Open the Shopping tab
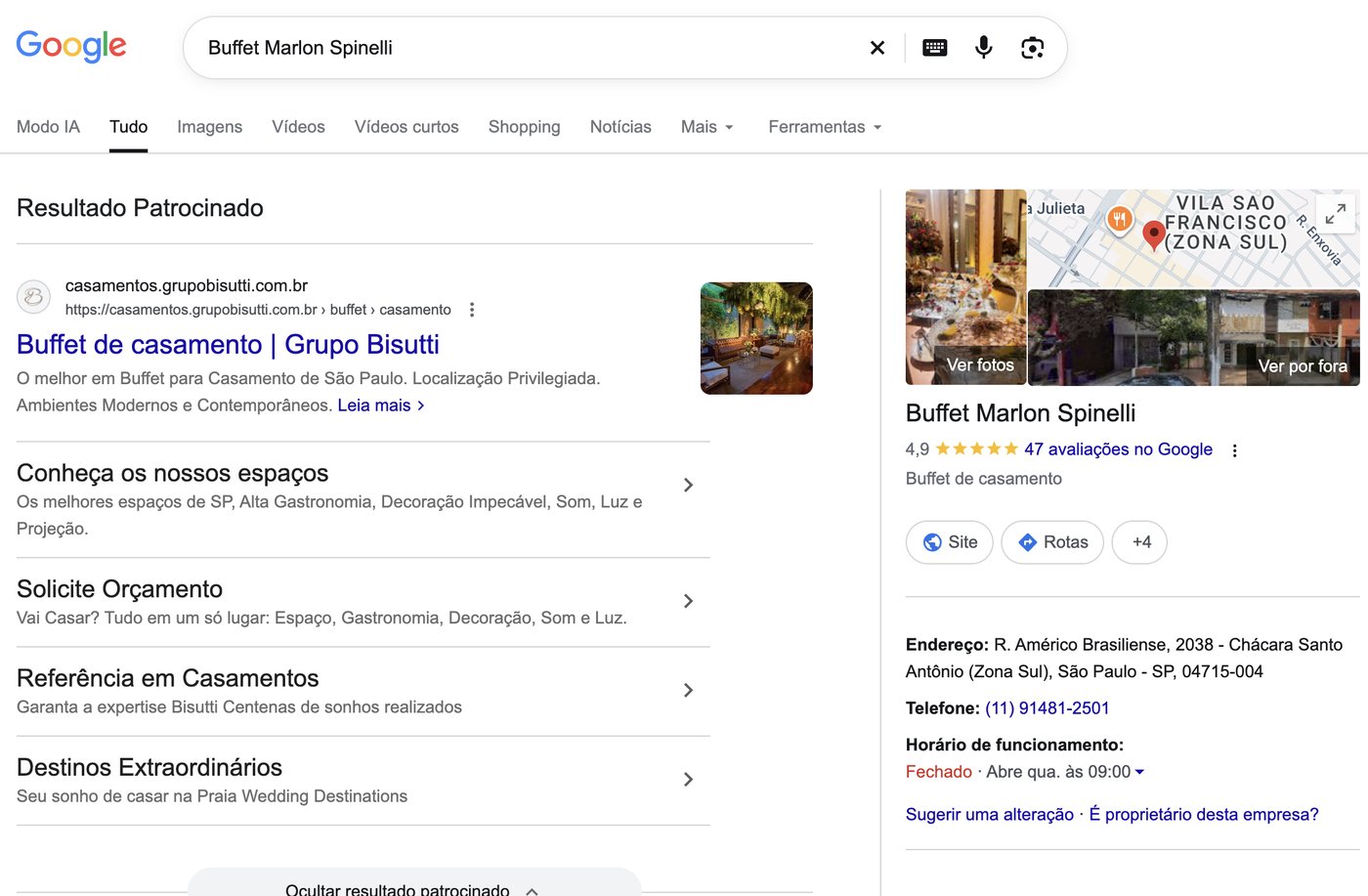 point(525,127)
